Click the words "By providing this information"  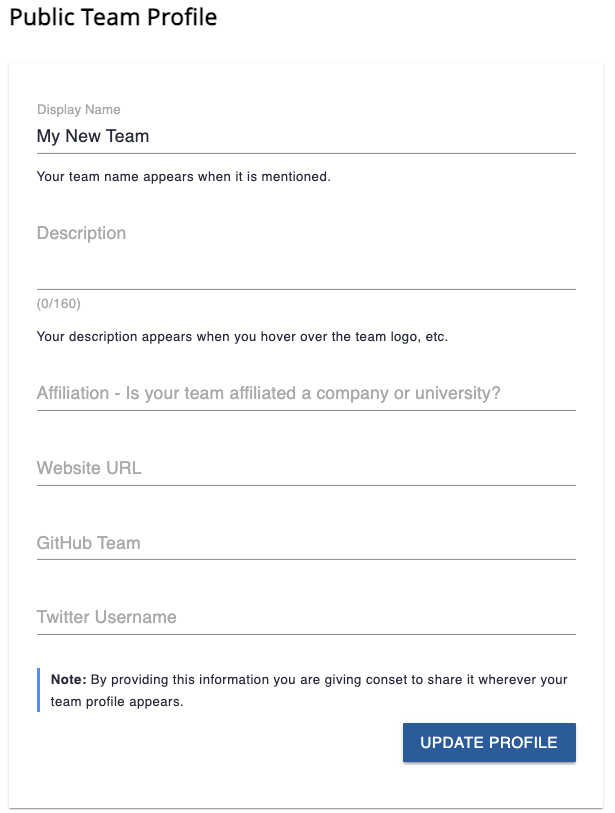(x=171, y=680)
